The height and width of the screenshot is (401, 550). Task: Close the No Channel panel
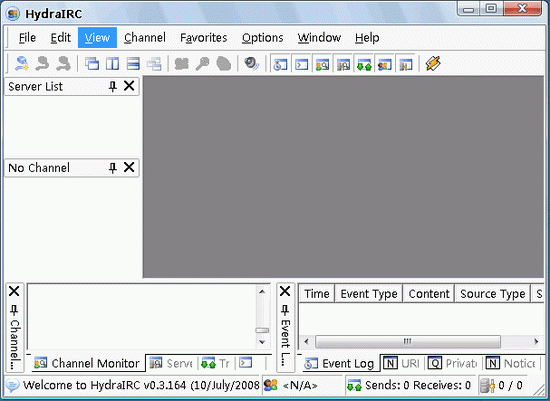tap(129, 167)
